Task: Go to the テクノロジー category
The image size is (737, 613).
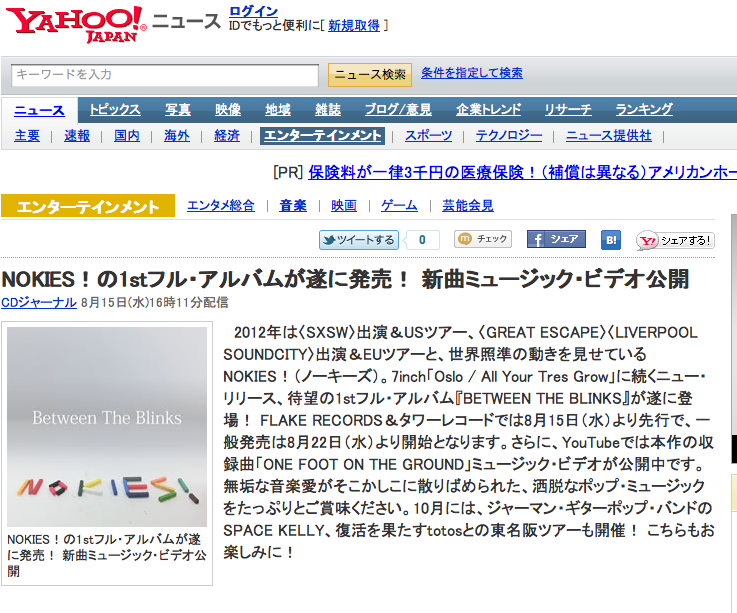Action: tap(509, 136)
